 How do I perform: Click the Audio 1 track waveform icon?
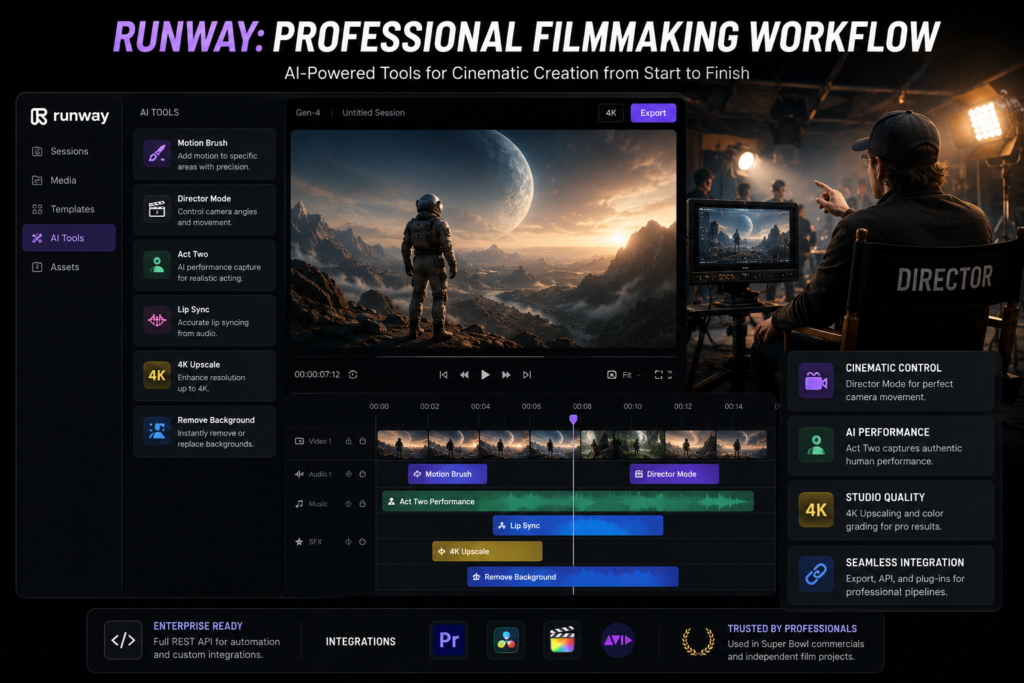click(x=299, y=474)
